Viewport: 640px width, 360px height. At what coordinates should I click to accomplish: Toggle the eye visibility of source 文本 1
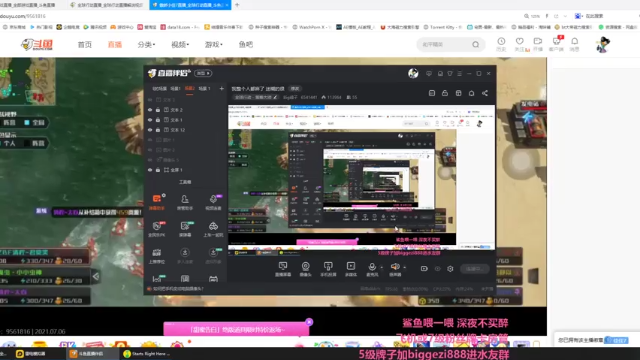tap(150, 120)
